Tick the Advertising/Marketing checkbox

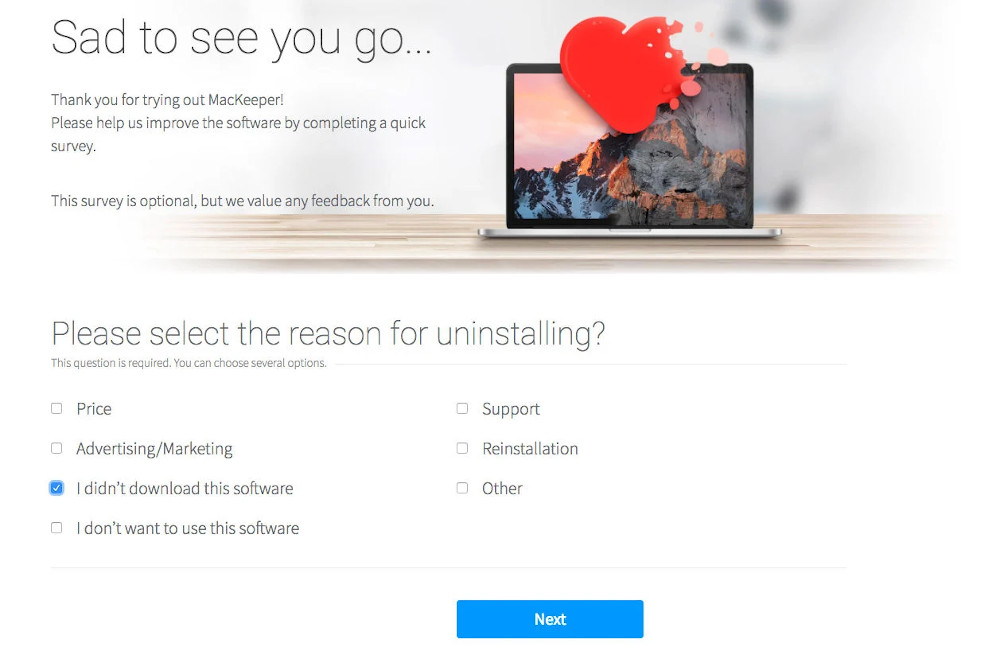tap(57, 448)
